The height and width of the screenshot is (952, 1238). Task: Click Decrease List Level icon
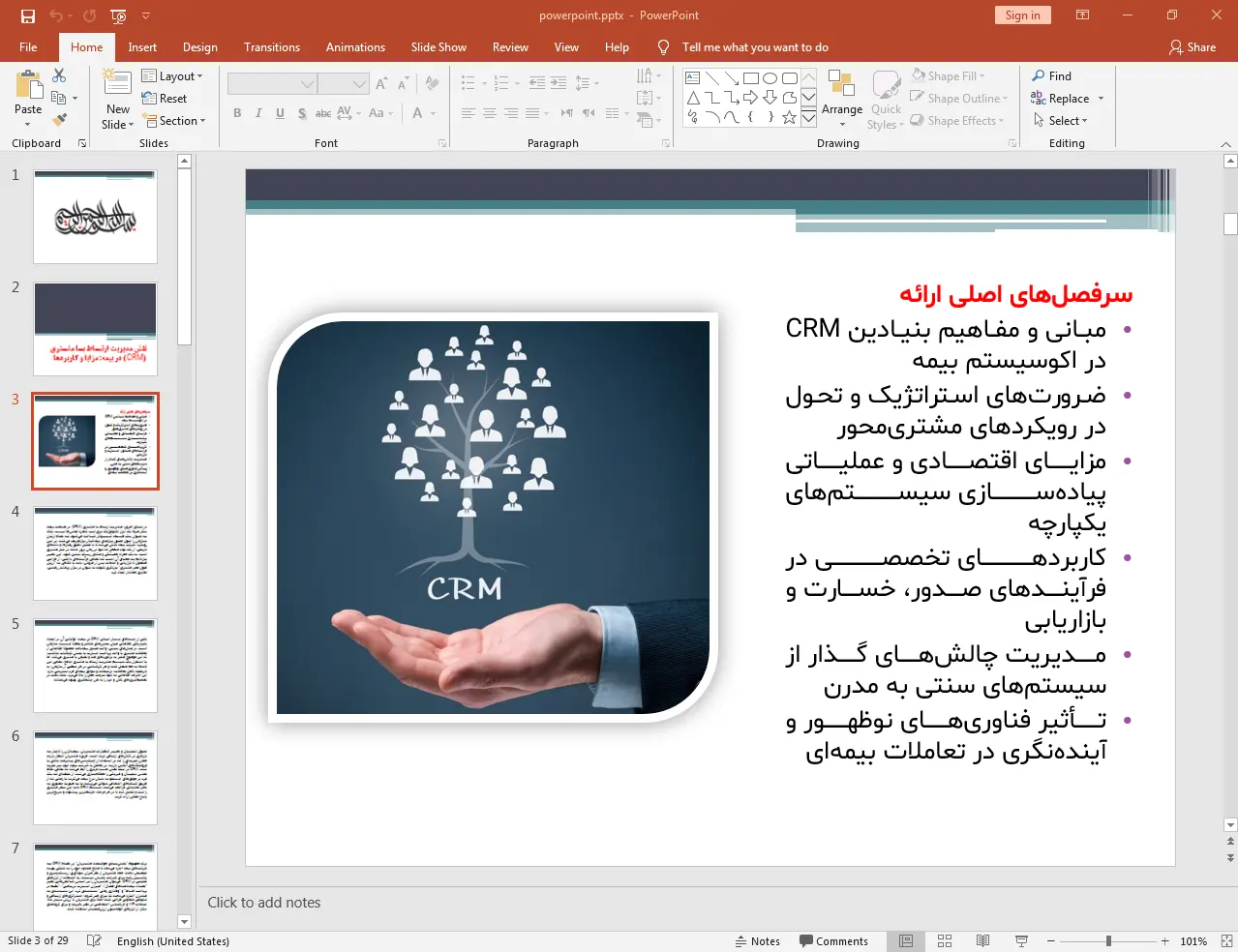[537, 84]
